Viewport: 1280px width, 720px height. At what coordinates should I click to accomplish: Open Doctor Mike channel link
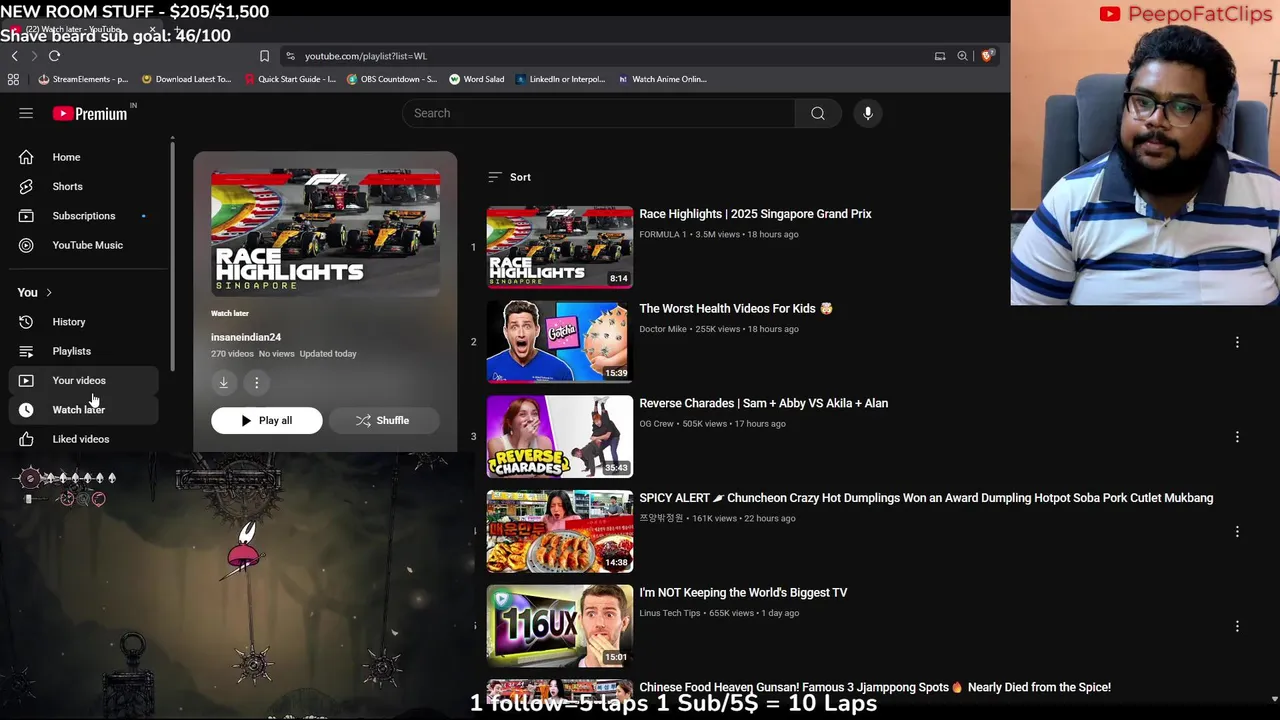[663, 329]
